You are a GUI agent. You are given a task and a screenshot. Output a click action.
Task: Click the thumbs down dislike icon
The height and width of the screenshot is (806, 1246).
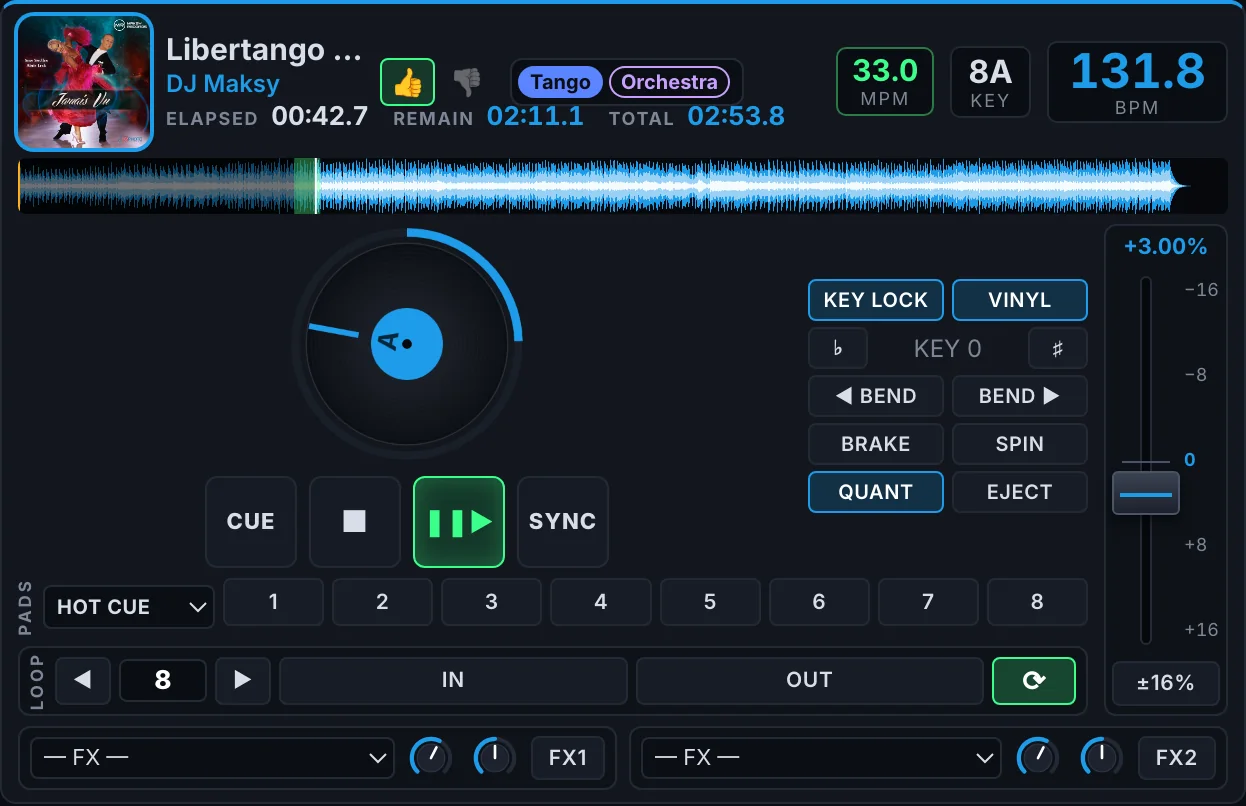[467, 82]
